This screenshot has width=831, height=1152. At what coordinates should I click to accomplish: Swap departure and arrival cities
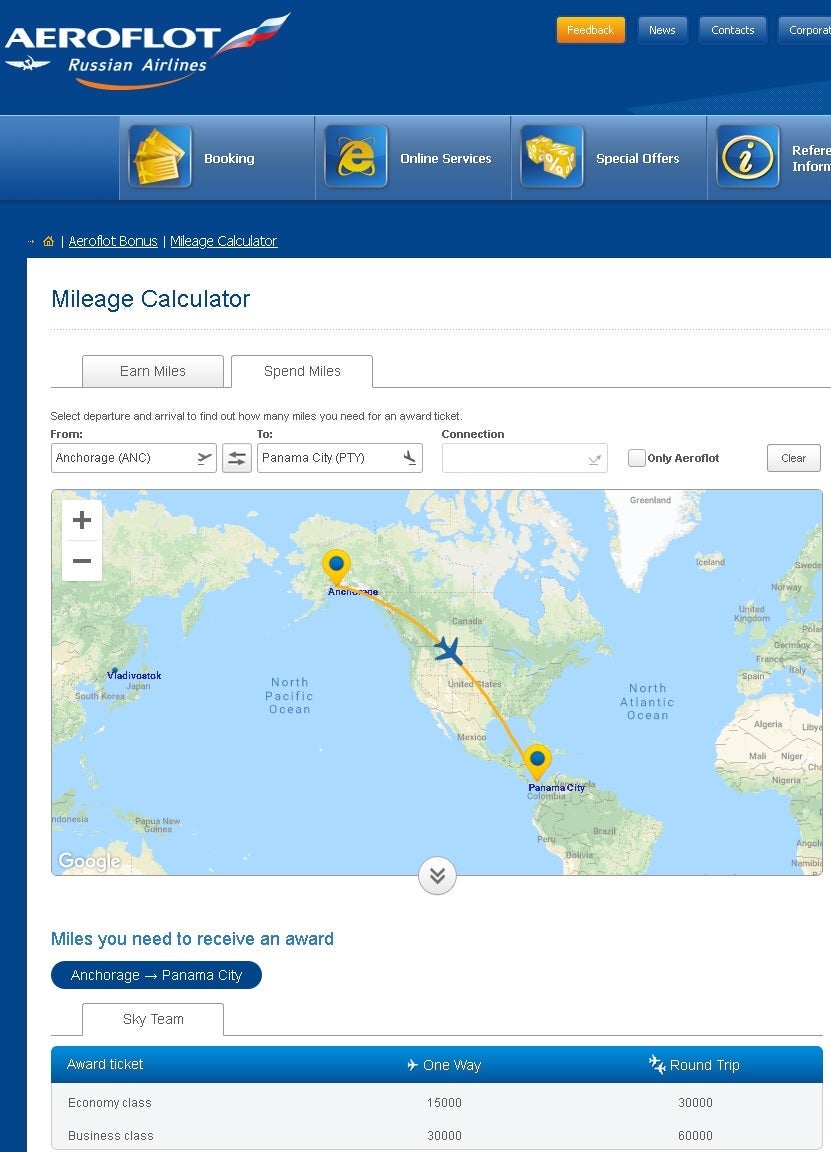237,458
